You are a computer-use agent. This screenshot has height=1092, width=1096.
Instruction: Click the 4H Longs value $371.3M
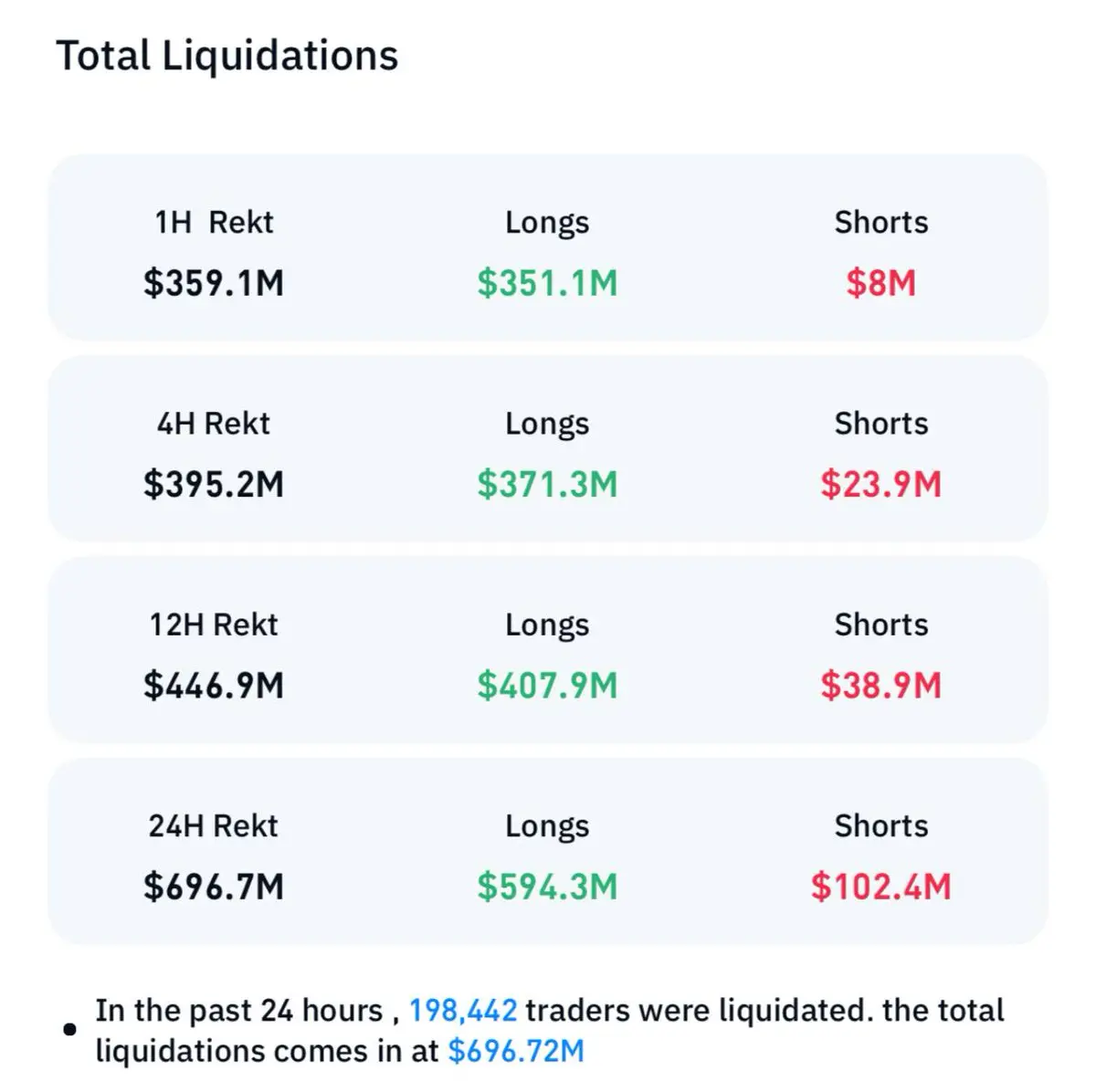547,484
